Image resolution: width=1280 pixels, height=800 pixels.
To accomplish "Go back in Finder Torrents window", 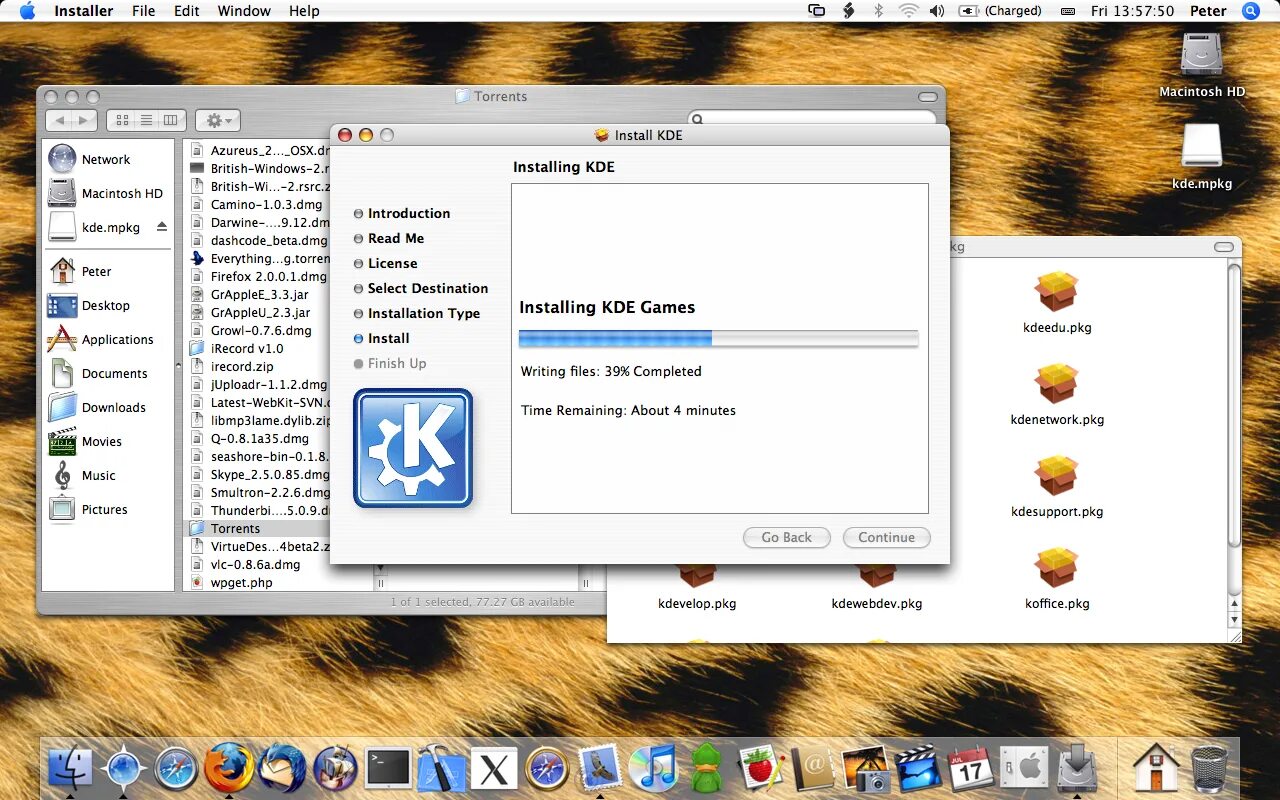I will tap(59, 120).
